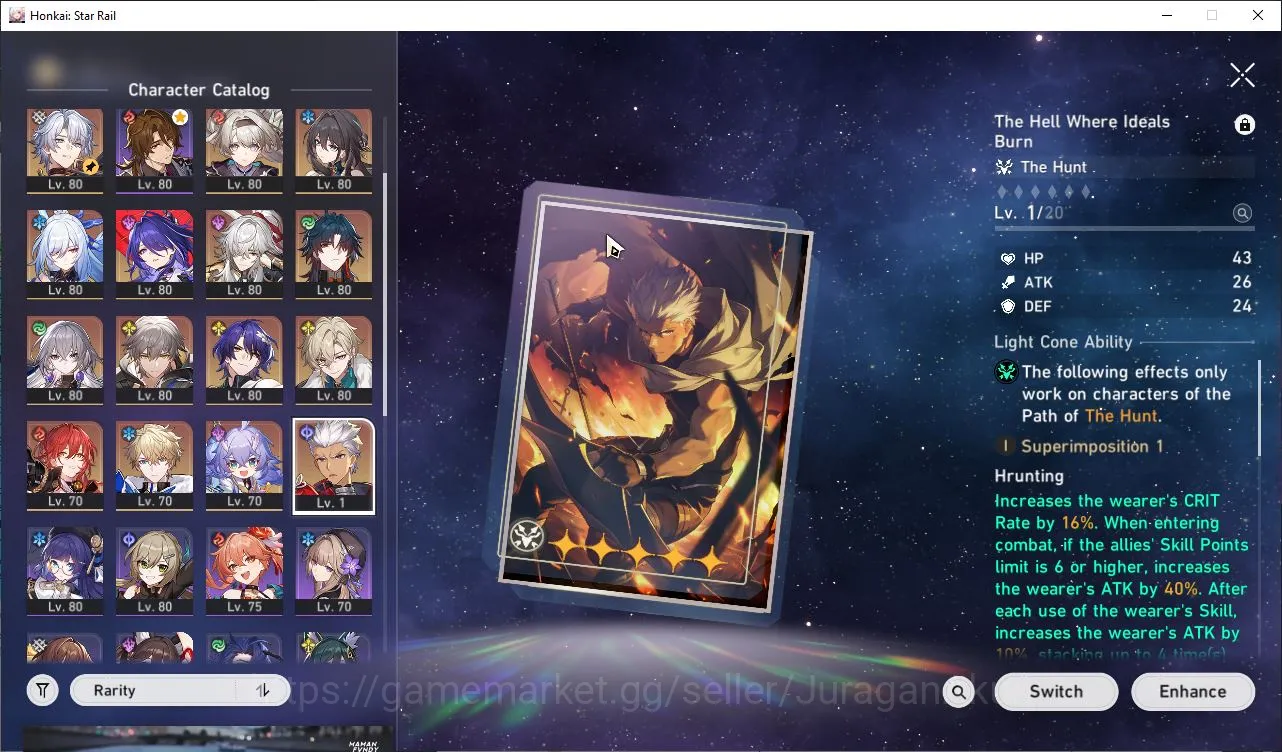
Task: Click the DEF shield icon
Action: pos(1007,306)
